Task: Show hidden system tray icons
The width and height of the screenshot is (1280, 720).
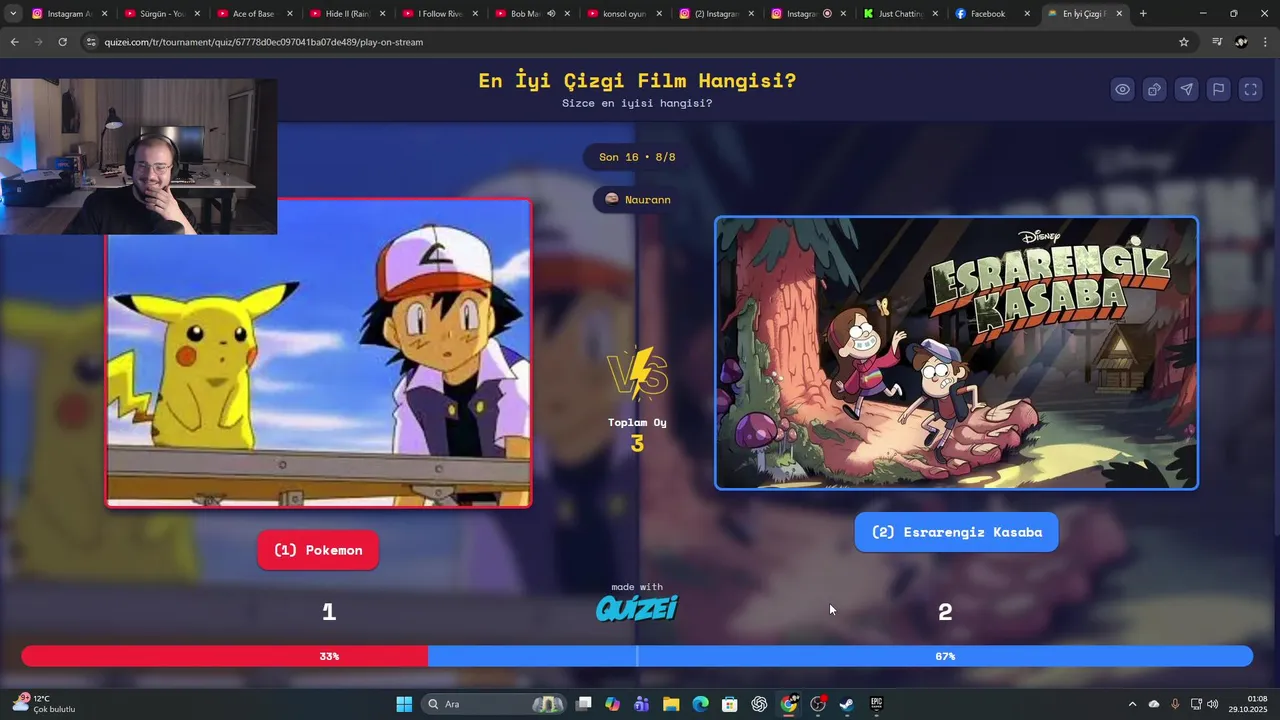Action: pos(1132,704)
